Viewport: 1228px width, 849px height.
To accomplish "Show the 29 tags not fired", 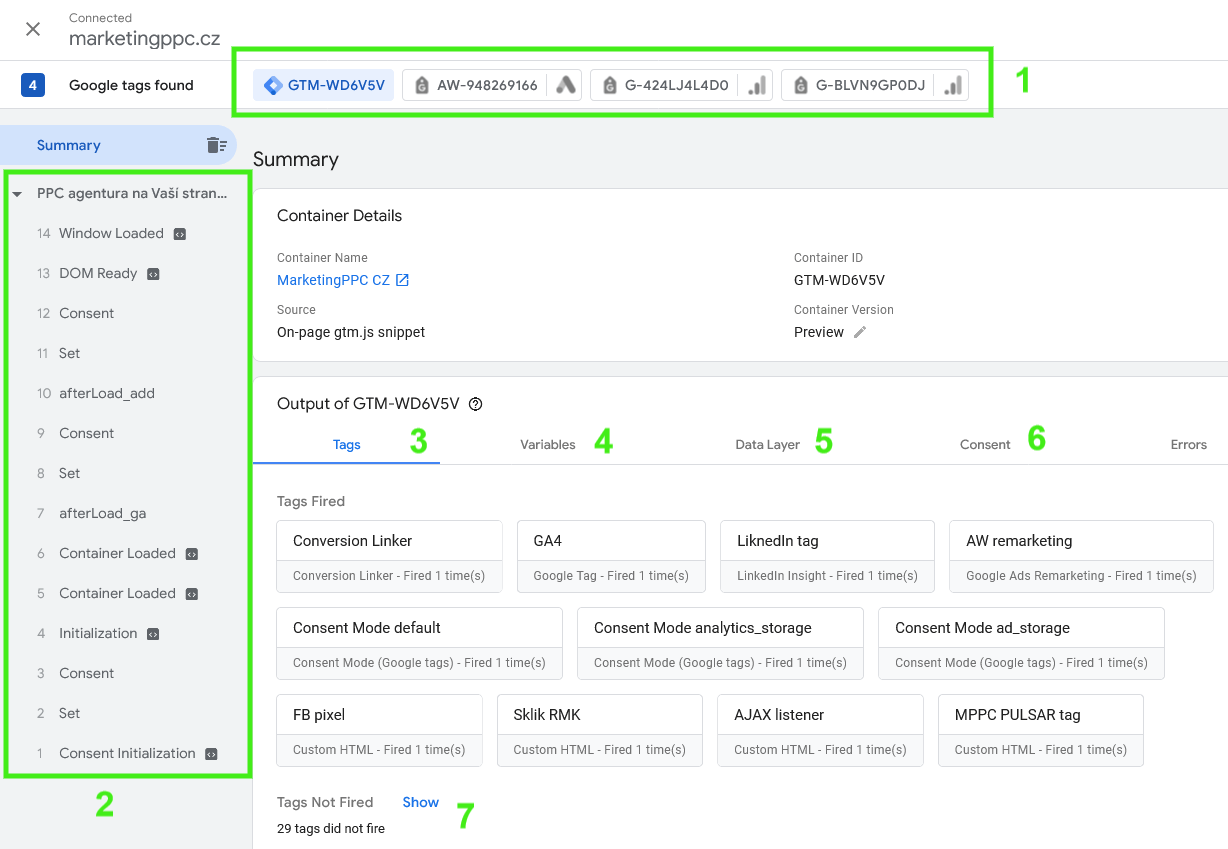I will pos(420,802).
